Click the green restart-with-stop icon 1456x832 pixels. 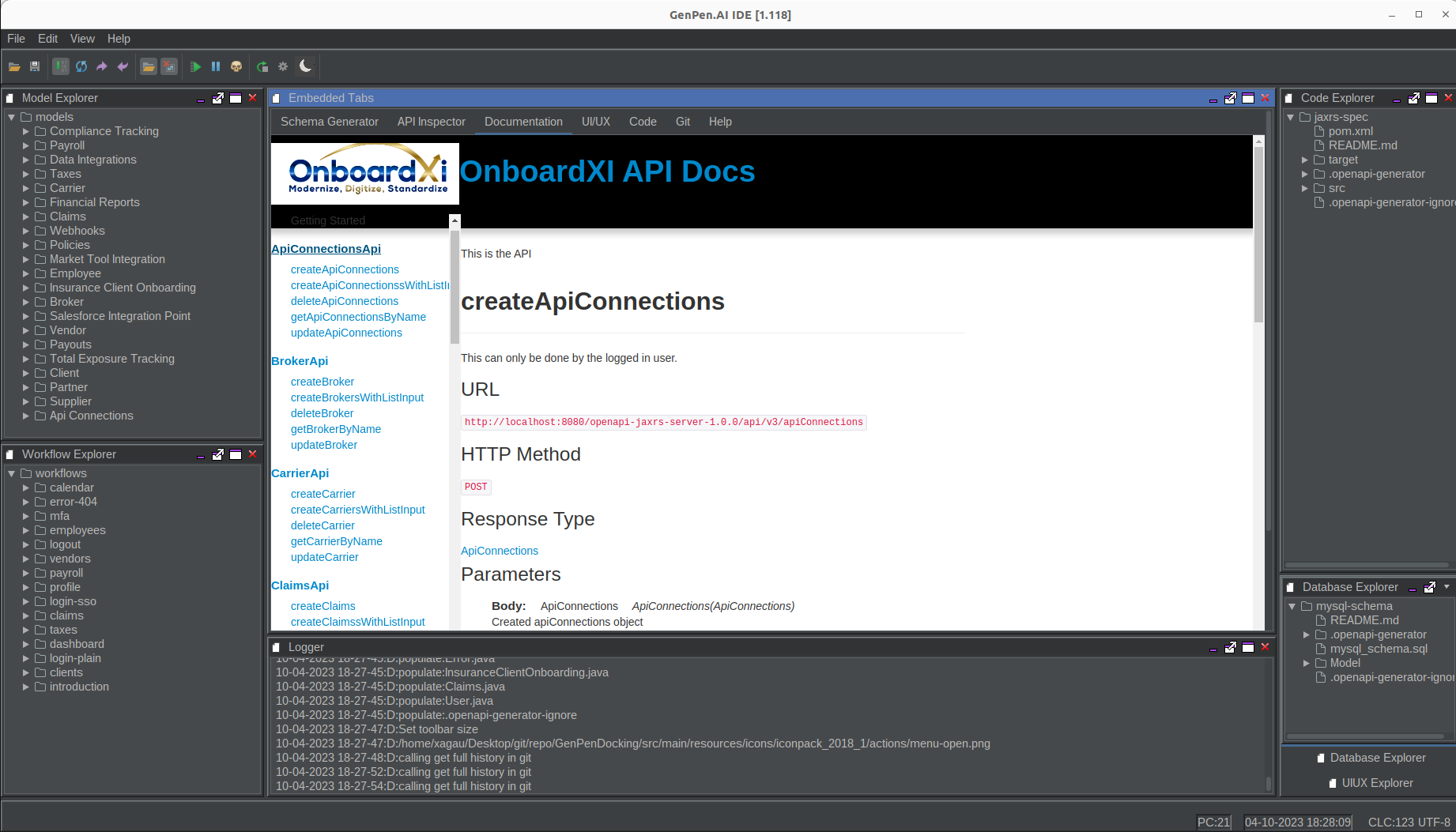pos(262,67)
